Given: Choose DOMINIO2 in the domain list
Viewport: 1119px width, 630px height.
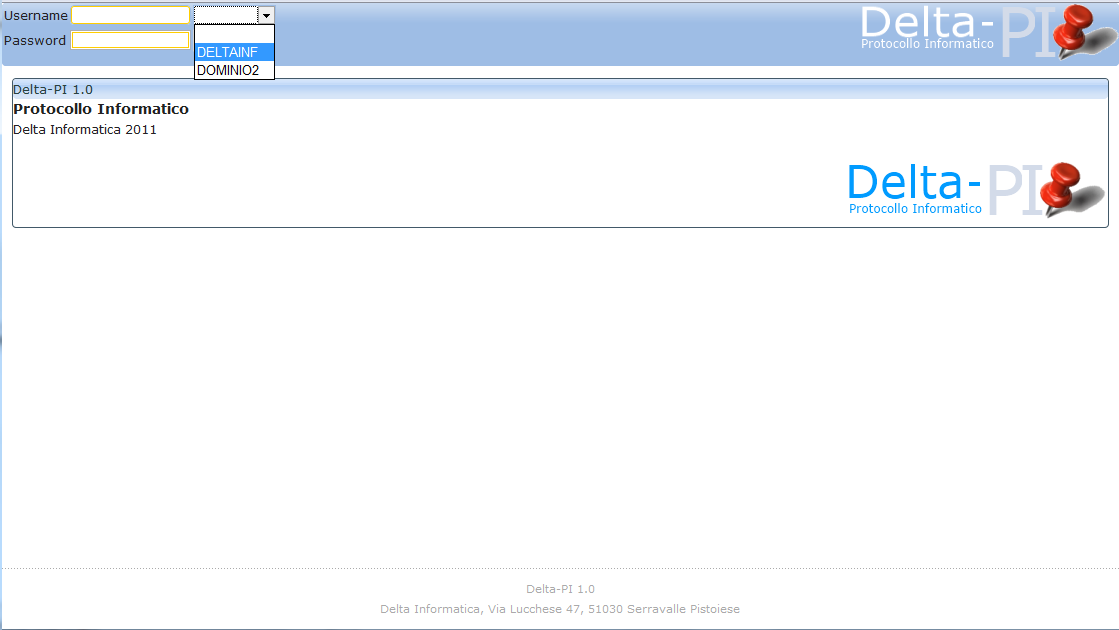Looking at the screenshot, I should [234, 70].
